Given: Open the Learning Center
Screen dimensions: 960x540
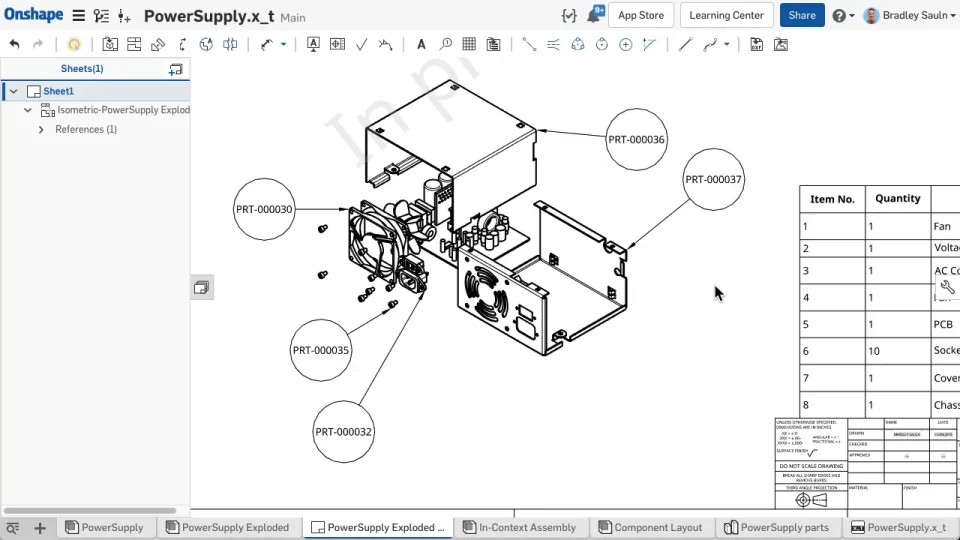Looking at the screenshot, I should 726,15.
